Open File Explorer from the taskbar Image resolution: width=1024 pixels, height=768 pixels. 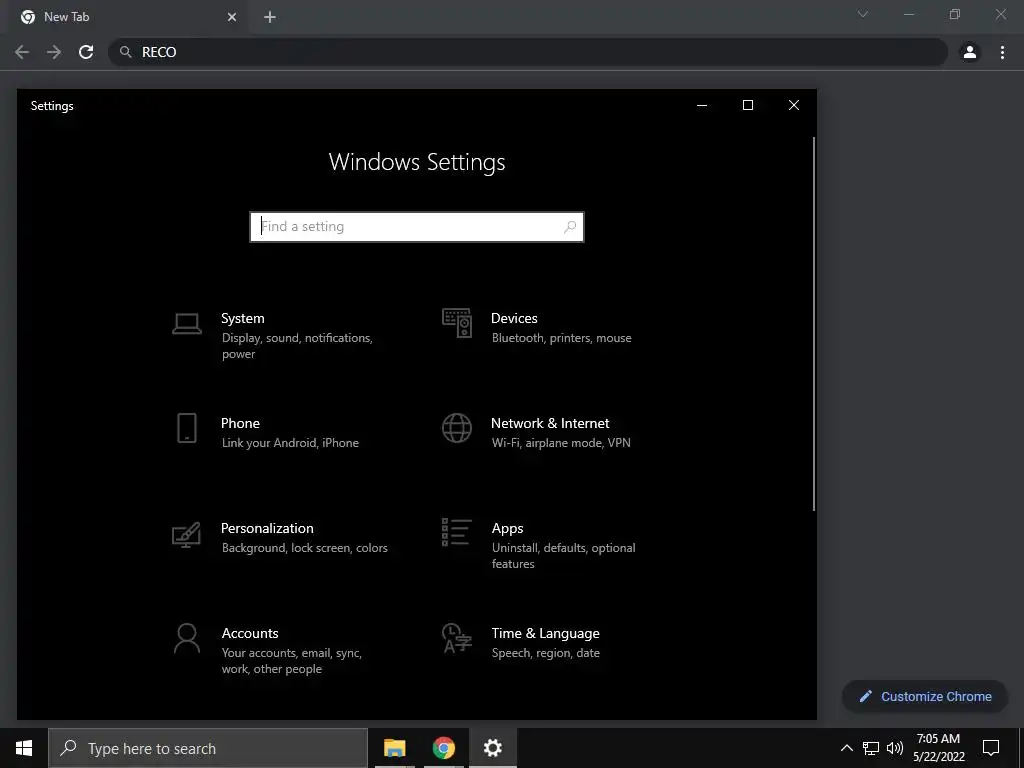[x=394, y=748]
